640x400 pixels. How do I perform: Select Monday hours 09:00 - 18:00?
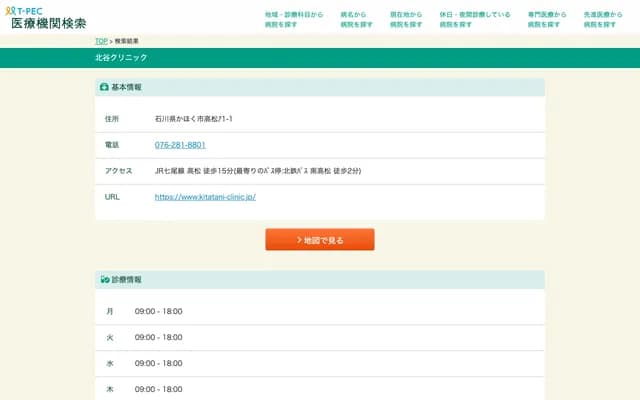(x=158, y=311)
